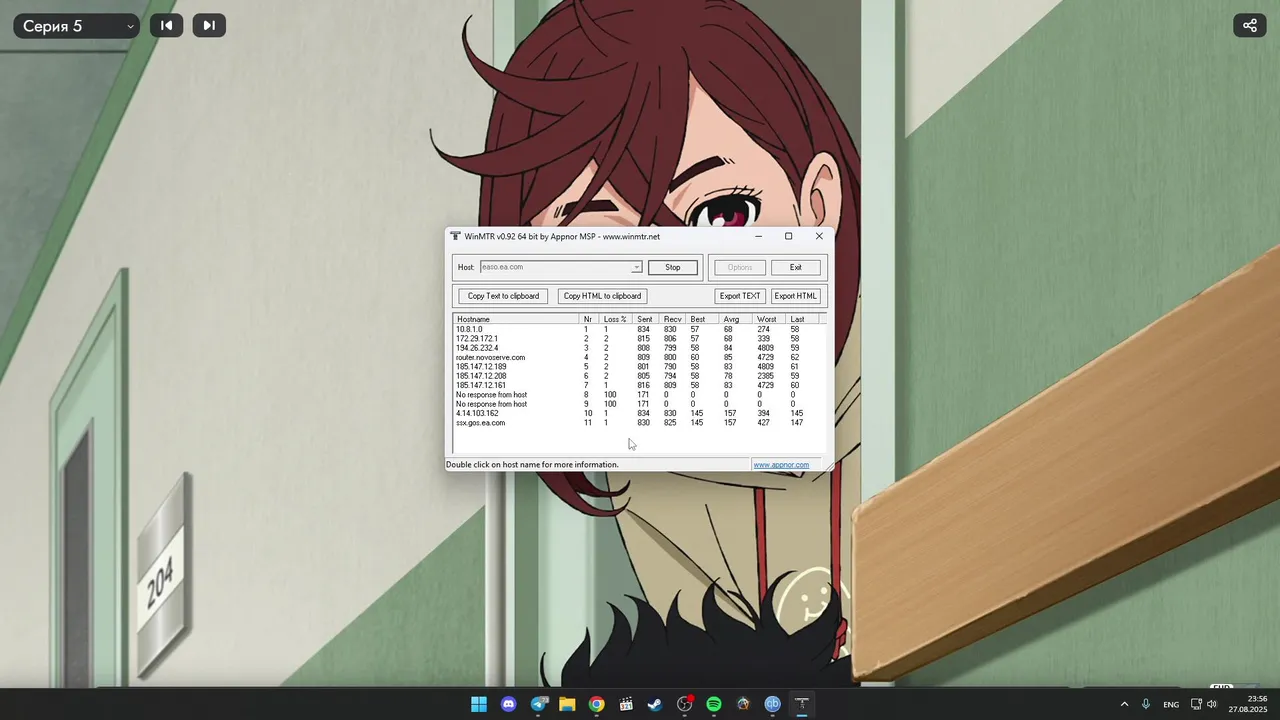Click the Stop button in WinMTR
Screen dimensions: 1280x720
point(672,267)
